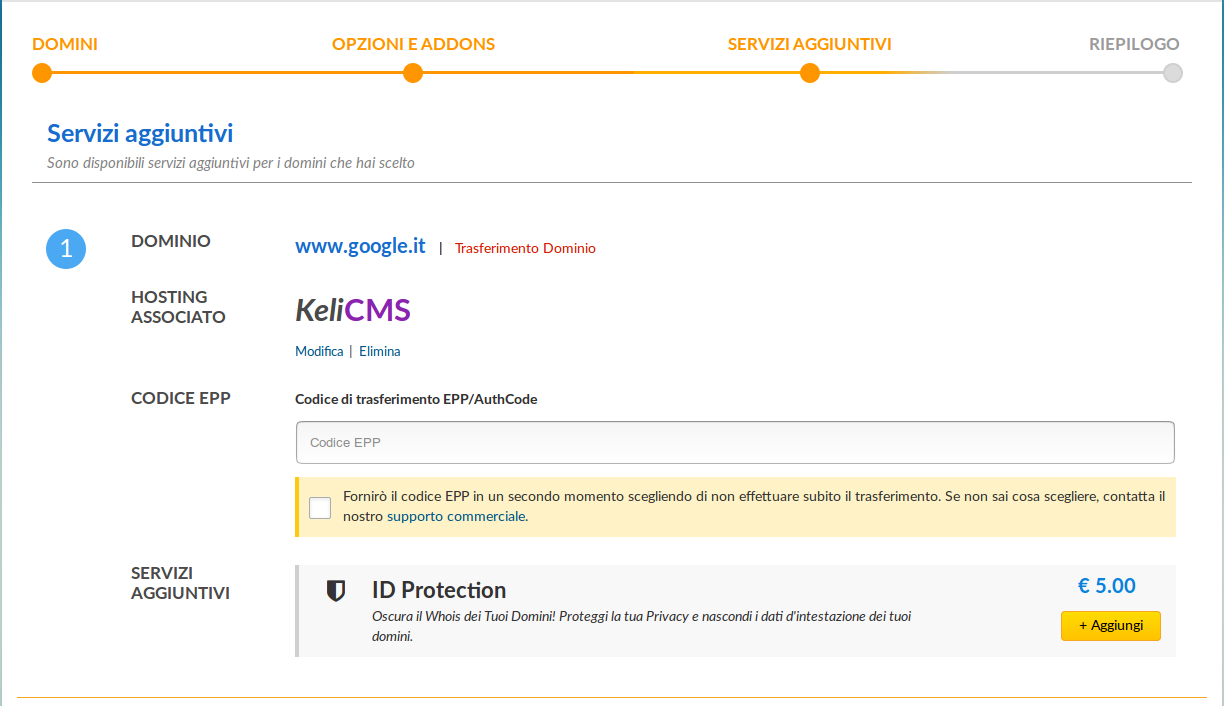
Task: Click the grey Riepilogo step circle
Action: 1173,73
